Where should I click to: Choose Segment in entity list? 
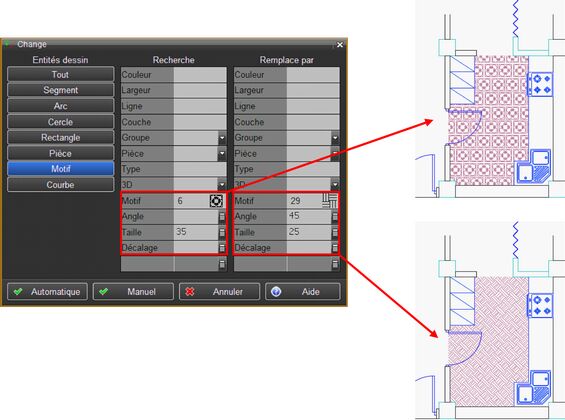coord(61,90)
